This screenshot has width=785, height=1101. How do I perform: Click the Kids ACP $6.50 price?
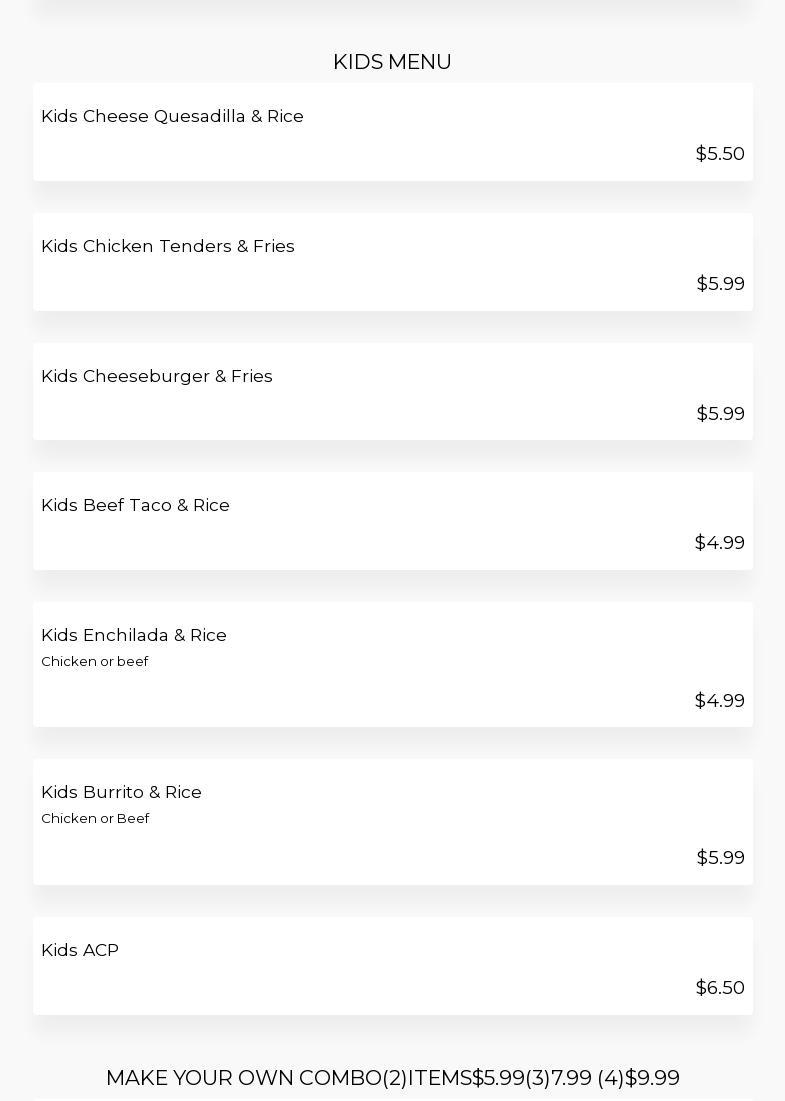720,988
